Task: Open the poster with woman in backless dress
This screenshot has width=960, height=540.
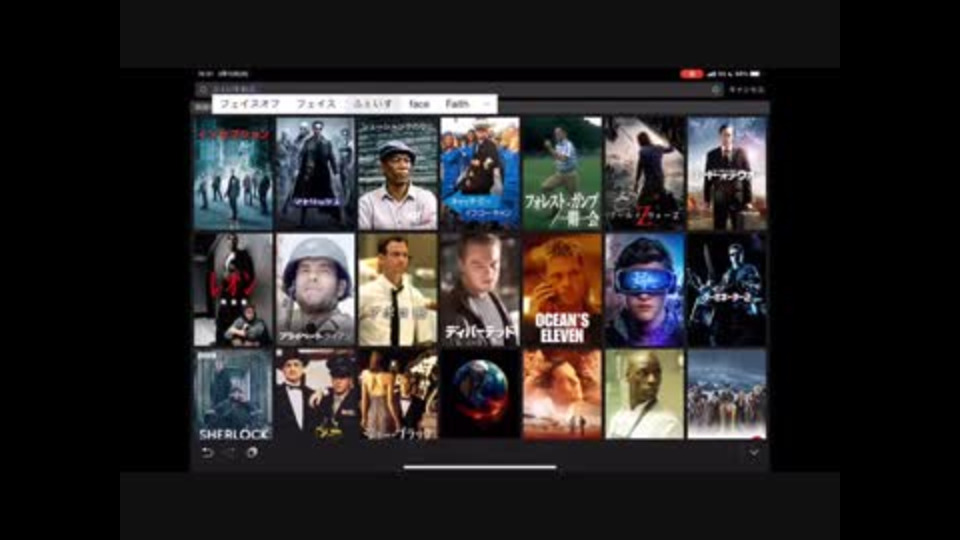Action: [398, 394]
